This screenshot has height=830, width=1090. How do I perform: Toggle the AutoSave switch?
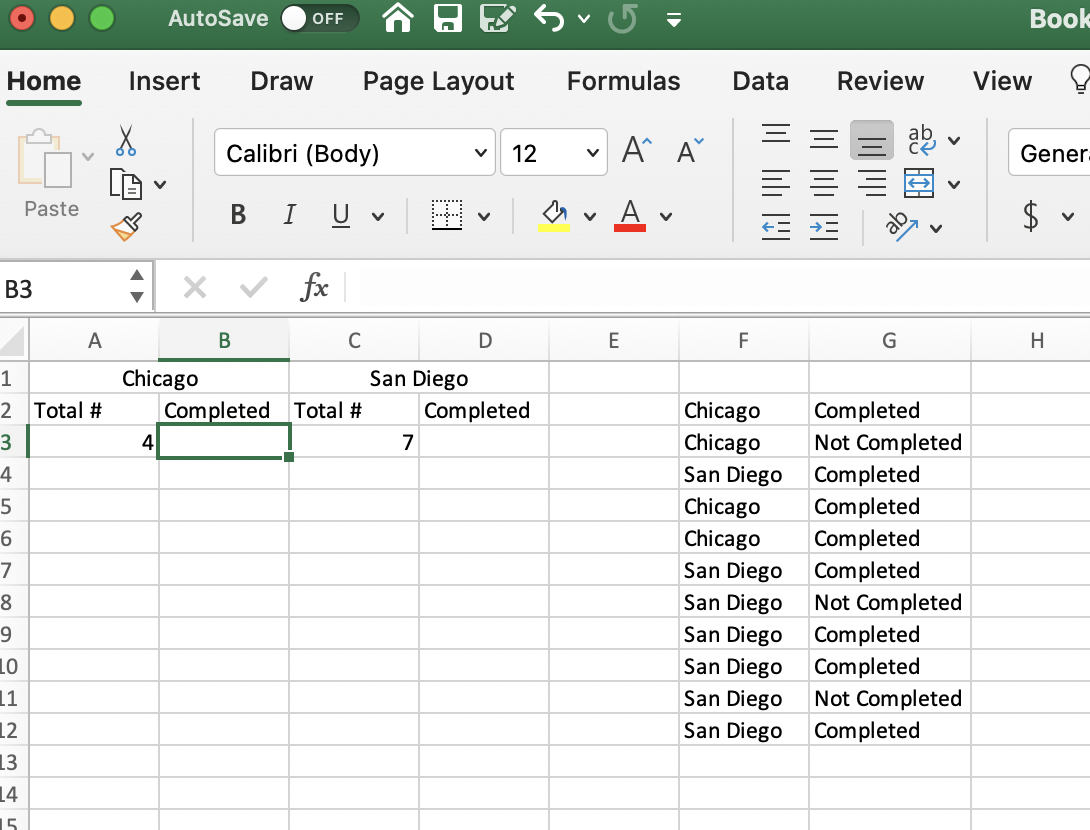pos(320,18)
